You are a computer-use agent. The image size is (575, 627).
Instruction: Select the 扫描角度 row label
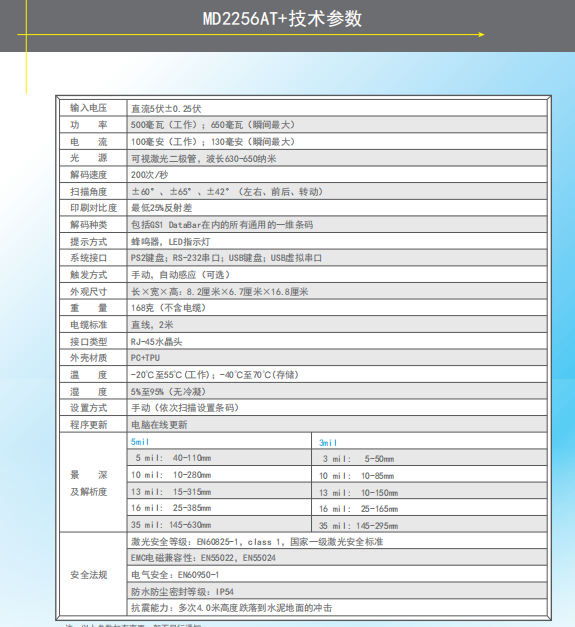[x=89, y=192]
